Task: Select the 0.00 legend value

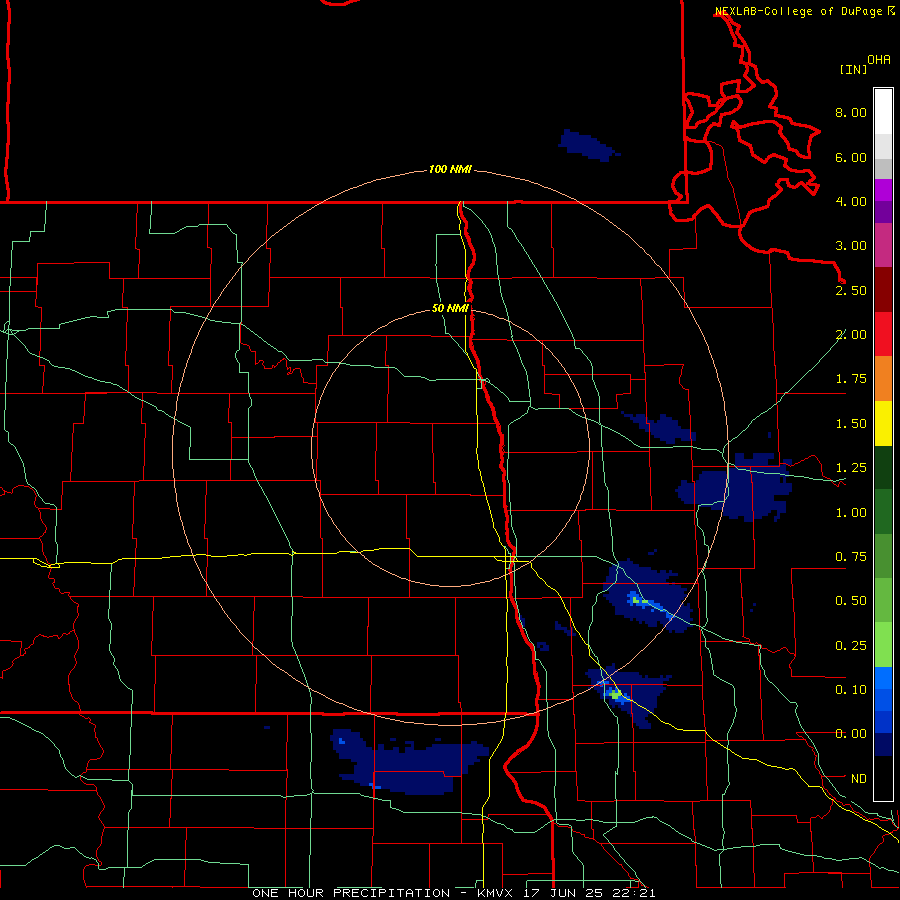Action: coord(851,734)
